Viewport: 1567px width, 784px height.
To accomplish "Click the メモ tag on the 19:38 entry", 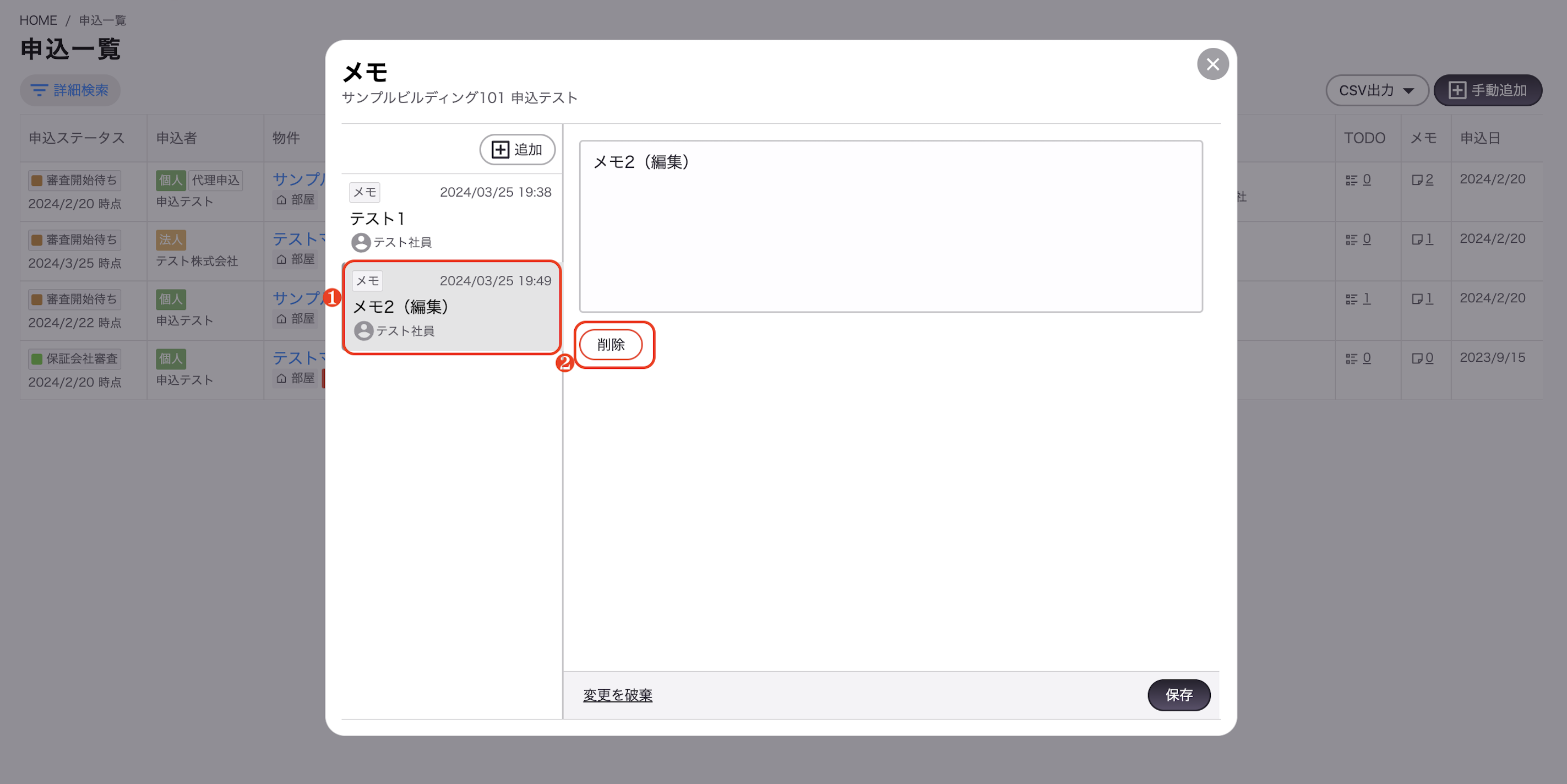I will tap(364, 192).
